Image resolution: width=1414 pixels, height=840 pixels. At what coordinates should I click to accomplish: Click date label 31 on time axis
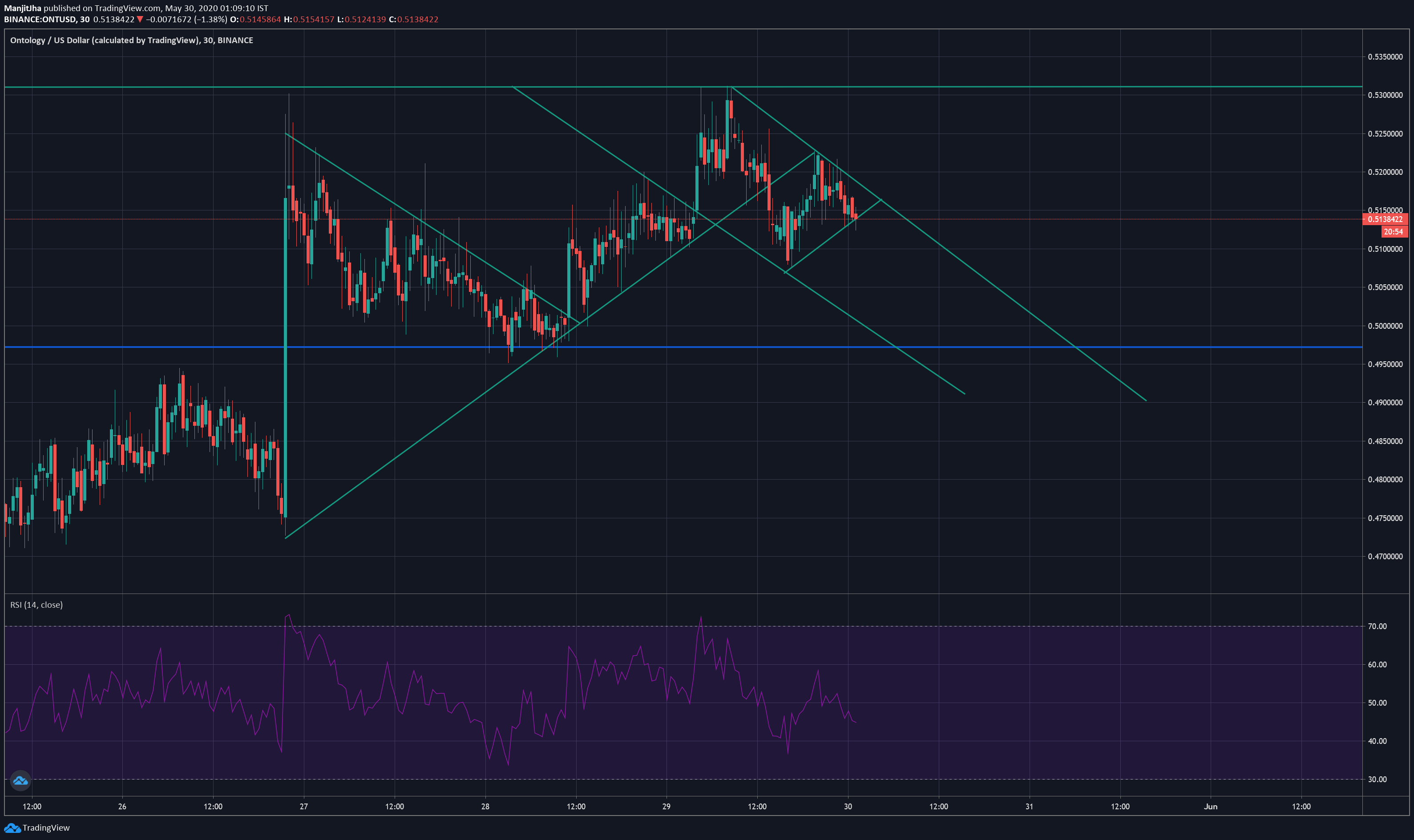point(1029,807)
